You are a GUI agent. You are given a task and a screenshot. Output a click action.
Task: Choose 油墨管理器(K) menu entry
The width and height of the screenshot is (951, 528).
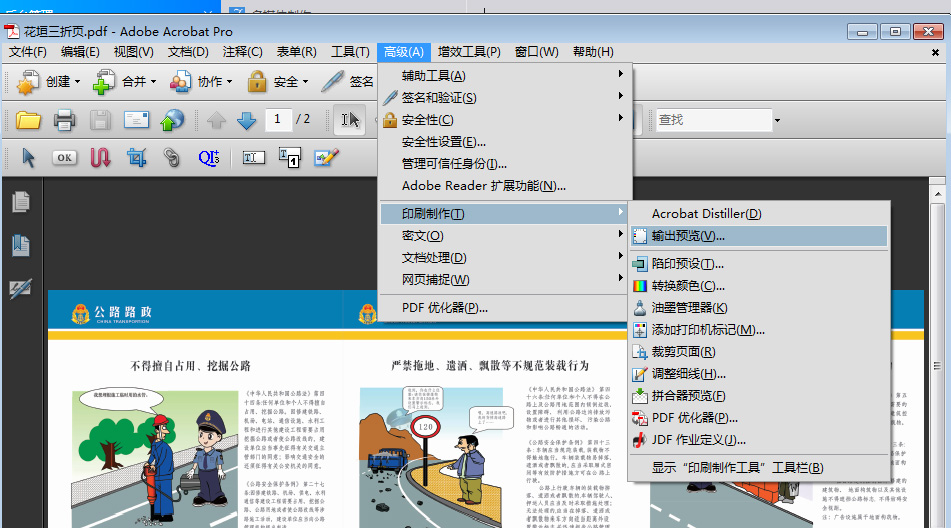[759, 308]
